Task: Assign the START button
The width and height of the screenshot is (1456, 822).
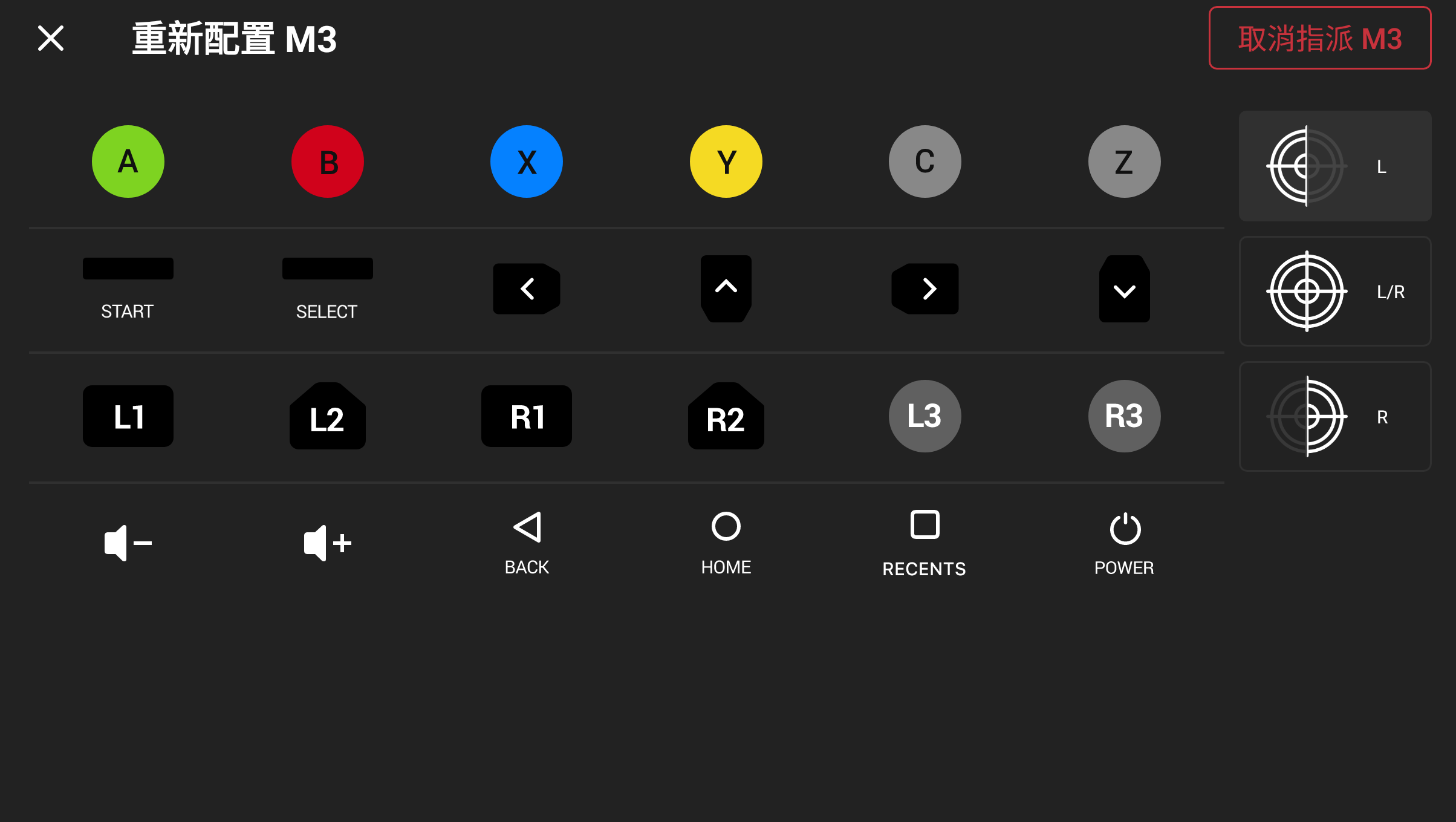Action: (x=128, y=289)
